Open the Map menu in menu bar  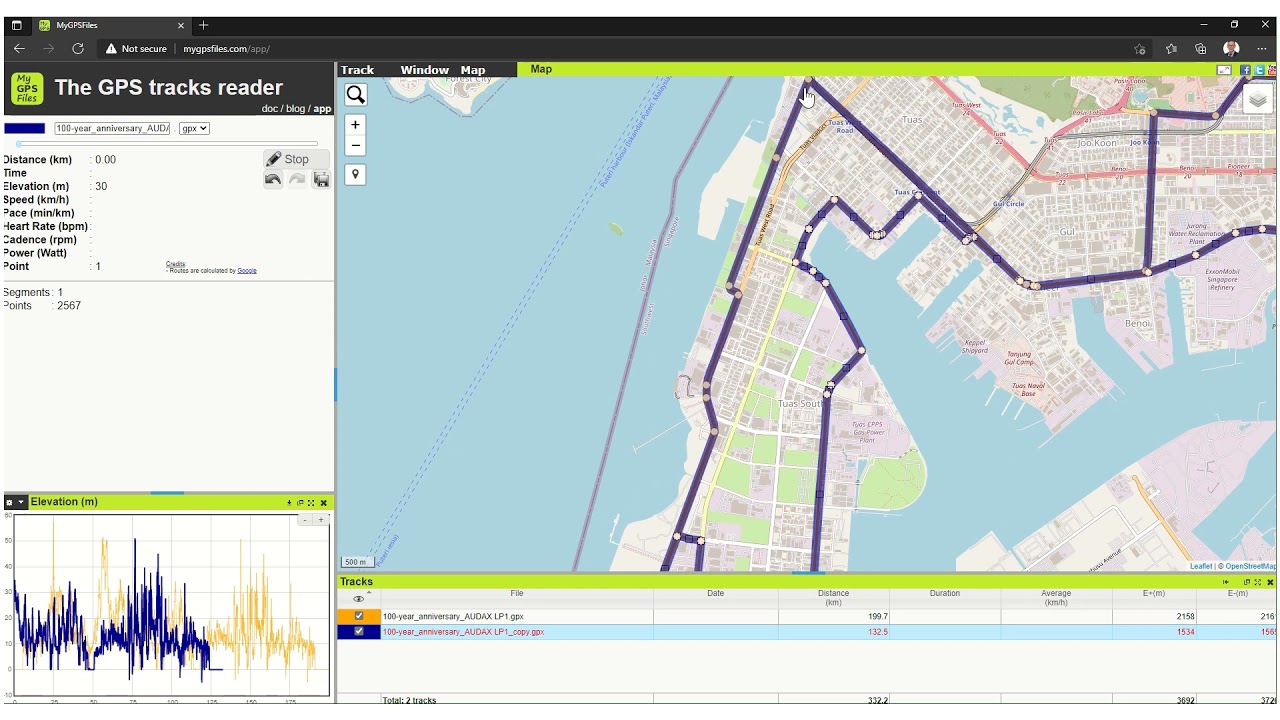473,70
